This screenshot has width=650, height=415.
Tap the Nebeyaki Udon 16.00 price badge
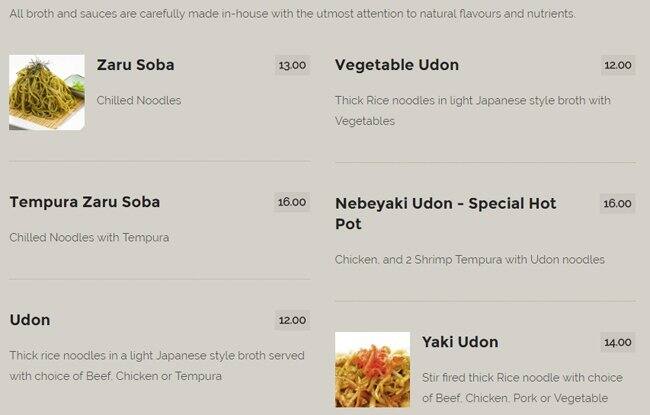click(617, 204)
